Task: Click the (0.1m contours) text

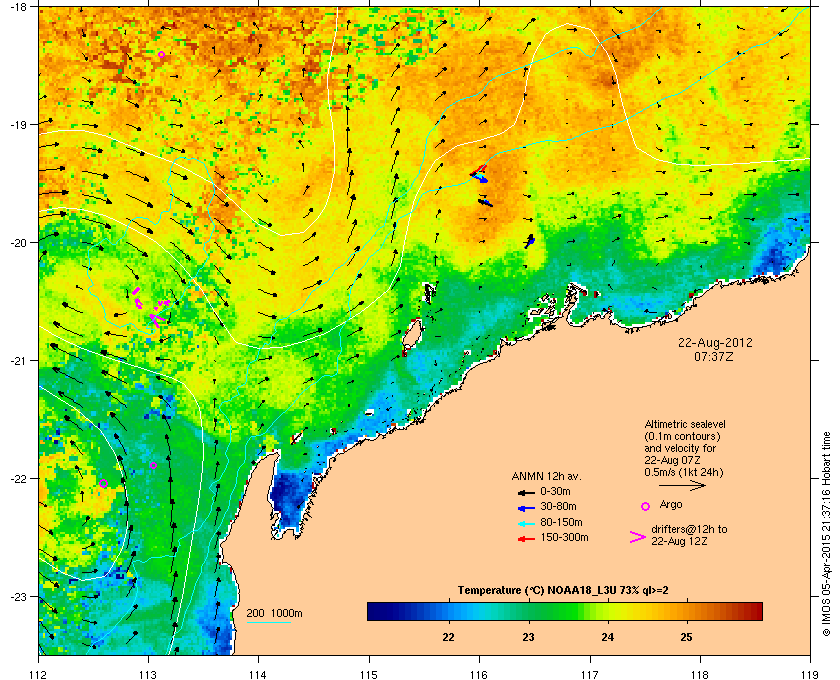Action: tap(682, 436)
